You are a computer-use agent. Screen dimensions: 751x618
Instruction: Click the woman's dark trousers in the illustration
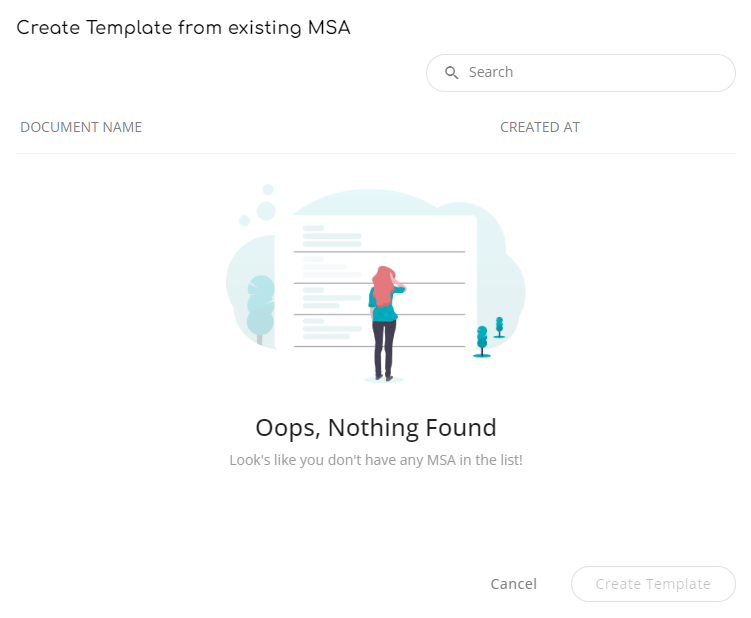384,349
